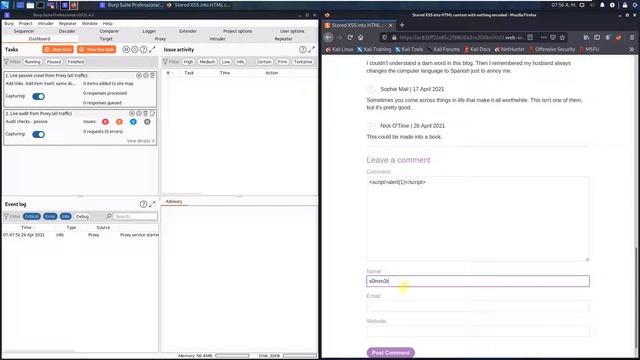Viewport: 640px width, 360px height.
Task: Start a New scan
Action: tap(58, 49)
